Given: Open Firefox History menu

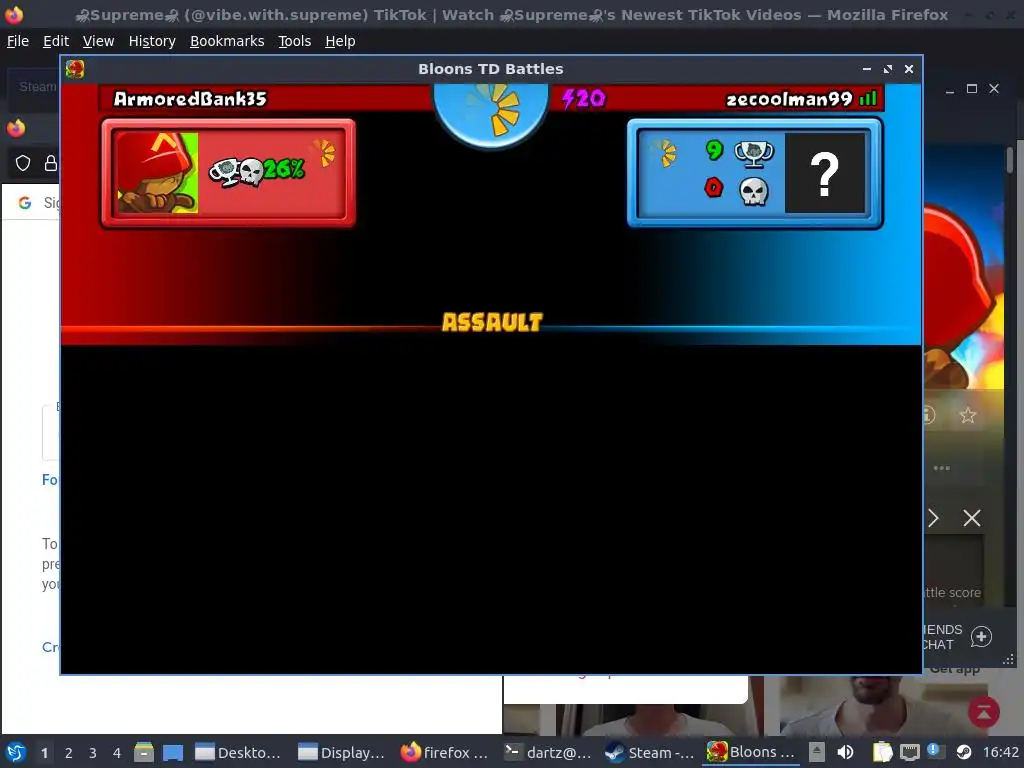Looking at the screenshot, I should click(x=152, y=41).
